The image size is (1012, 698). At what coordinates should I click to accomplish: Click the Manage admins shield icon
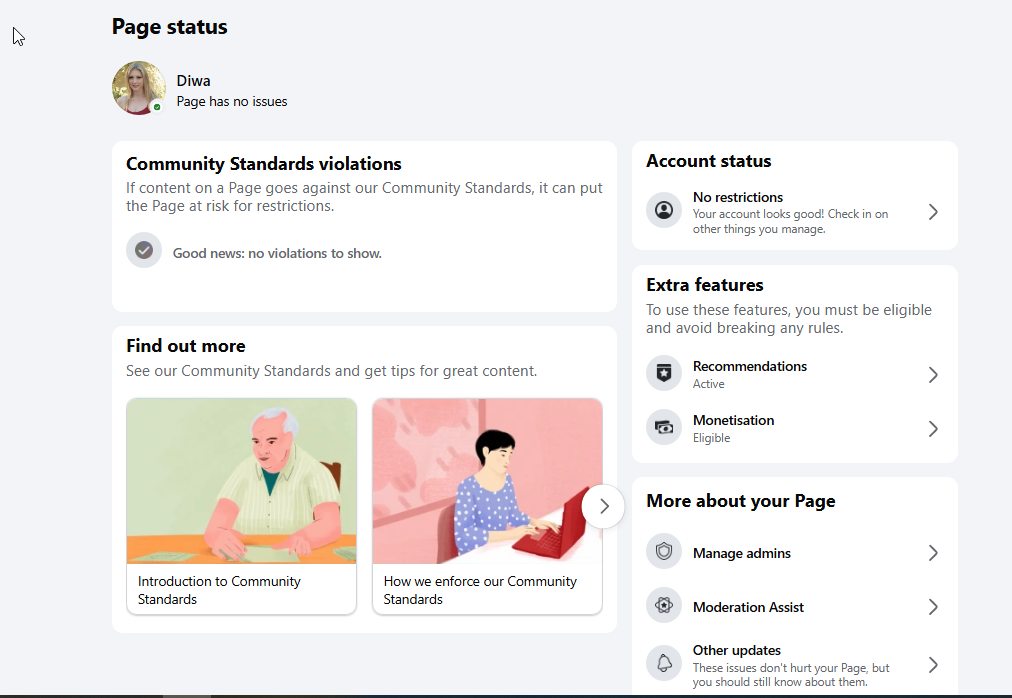point(663,551)
